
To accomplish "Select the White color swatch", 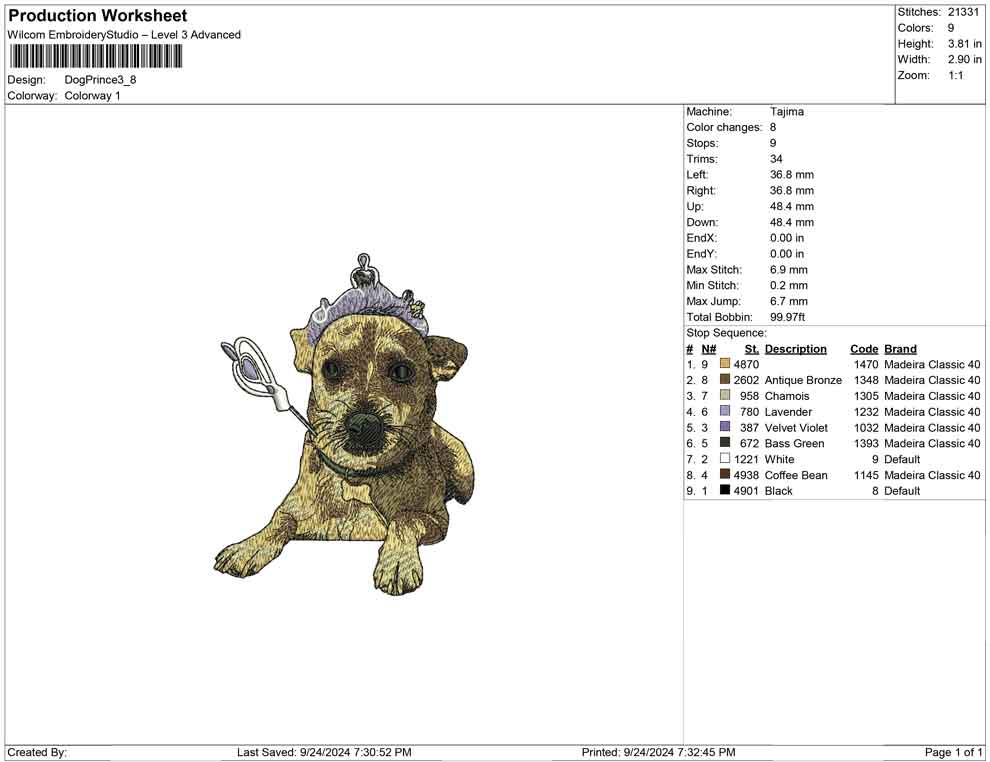I will coord(725,458).
